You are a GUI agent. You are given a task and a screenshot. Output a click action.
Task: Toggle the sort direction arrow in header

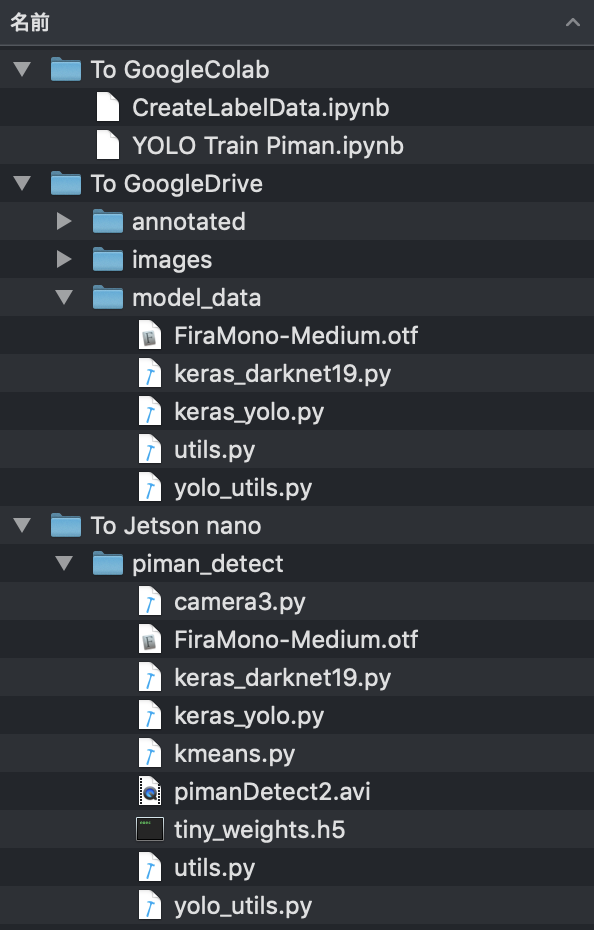573,23
